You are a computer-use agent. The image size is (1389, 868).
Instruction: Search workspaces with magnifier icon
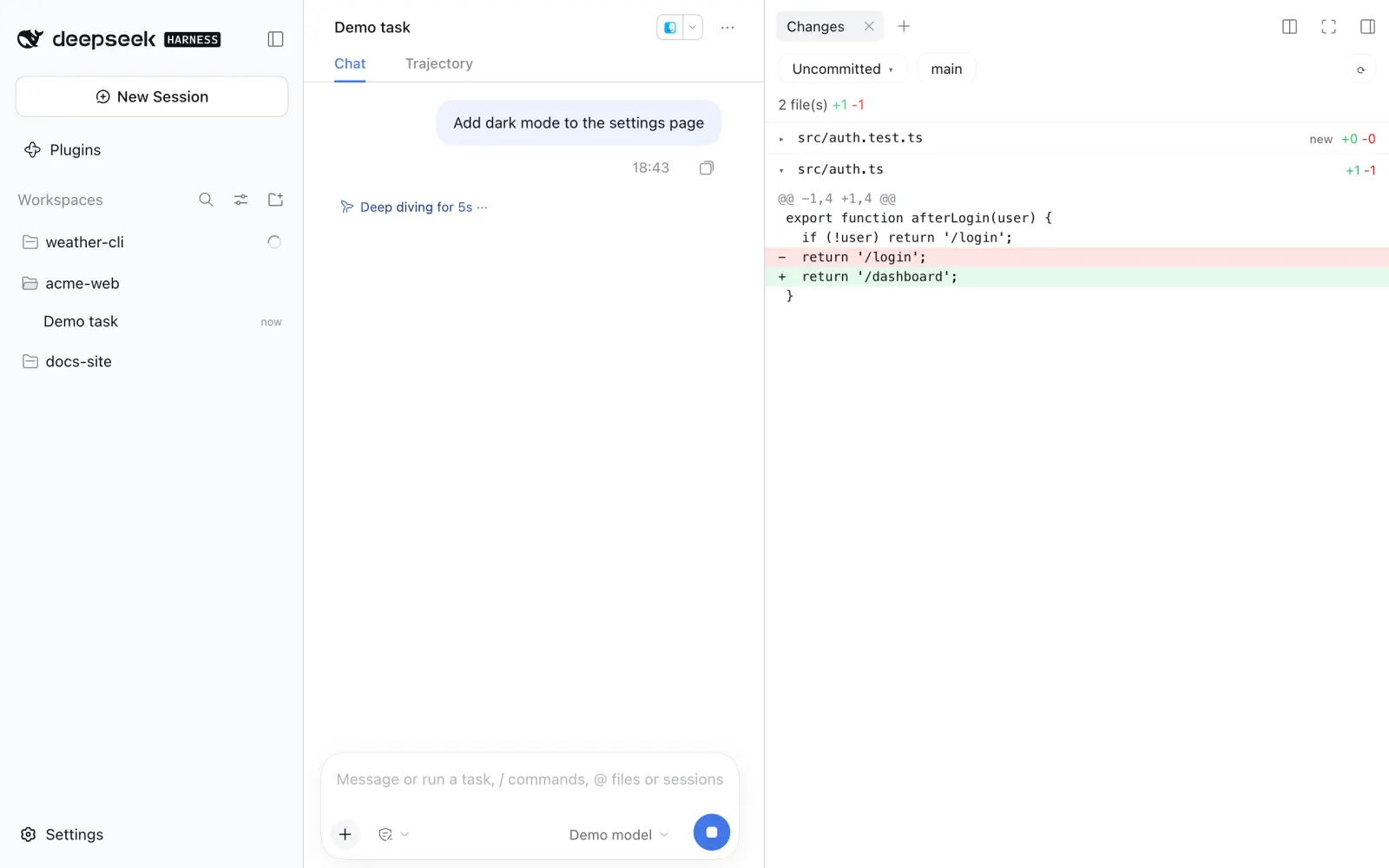pos(206,200)
